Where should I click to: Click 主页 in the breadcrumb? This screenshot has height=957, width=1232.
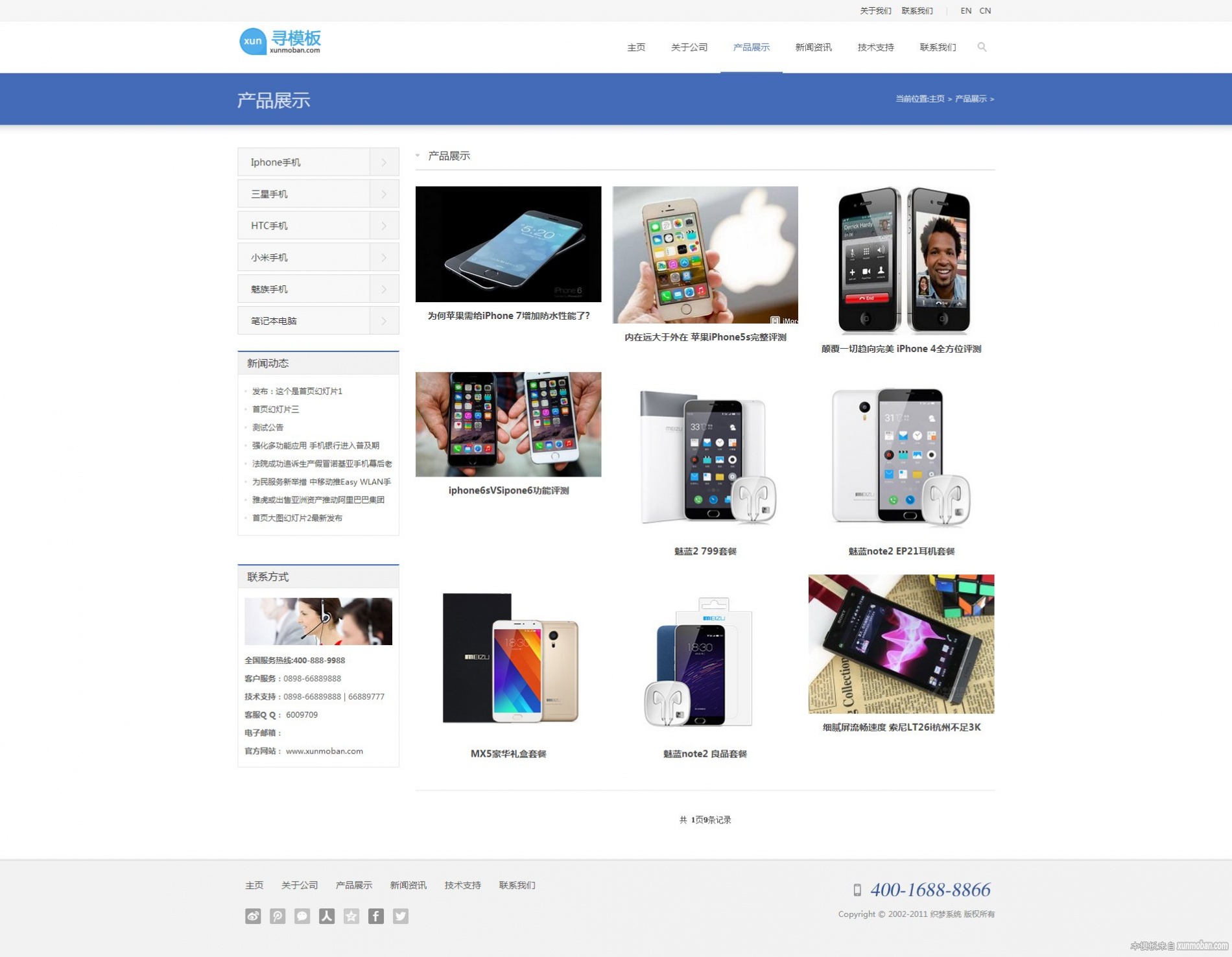(937, 99)
